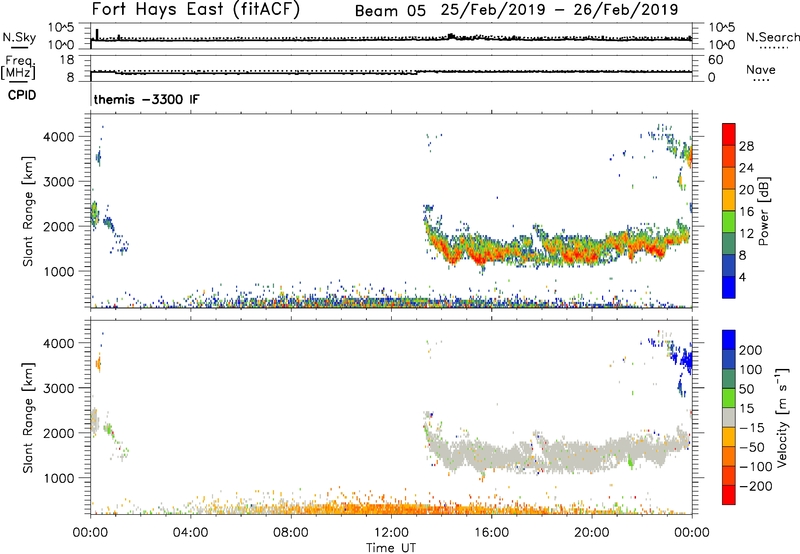This screenshot has width=800, height=554.
Task: Select the '12:00' time tick label
Action: tap(391, 533)
